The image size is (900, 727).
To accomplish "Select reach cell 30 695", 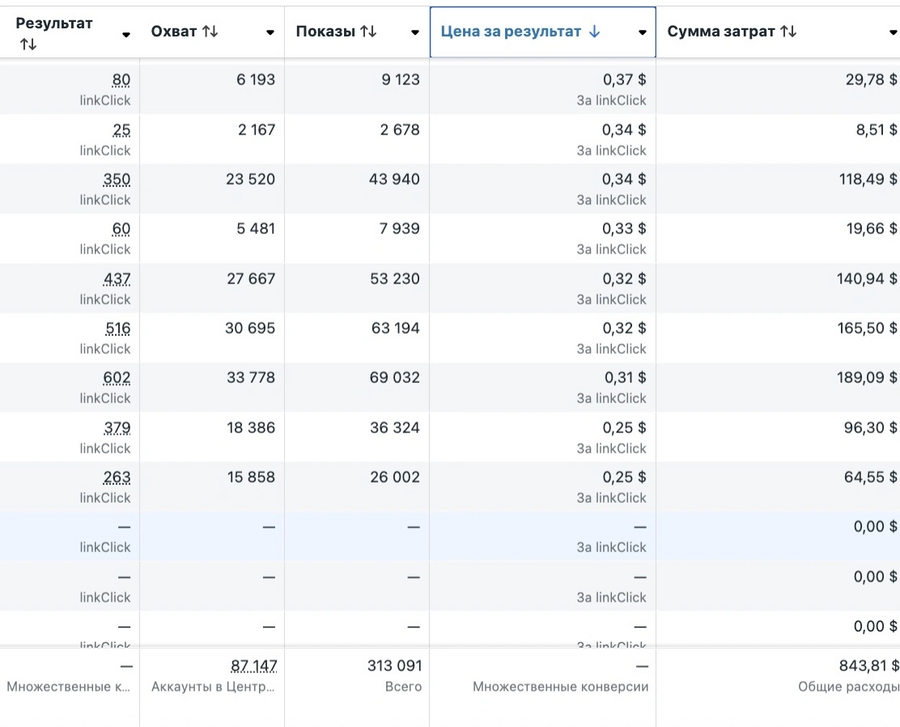I will [x=250, y=328].
